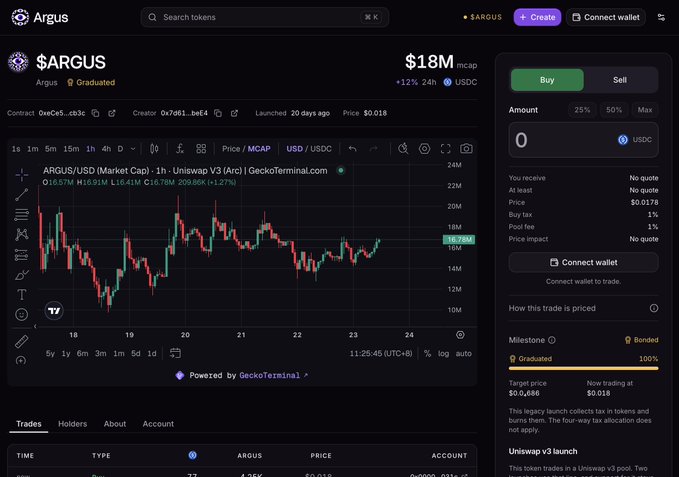Redo the chart action
Viewport: 679px width, 477px height.
click(373, 149)
